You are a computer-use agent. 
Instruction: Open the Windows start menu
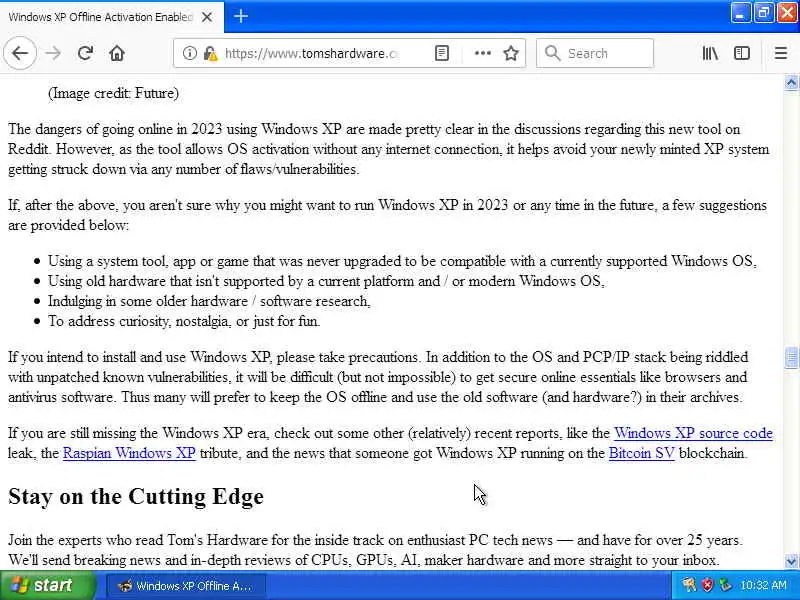coord(47,585)
